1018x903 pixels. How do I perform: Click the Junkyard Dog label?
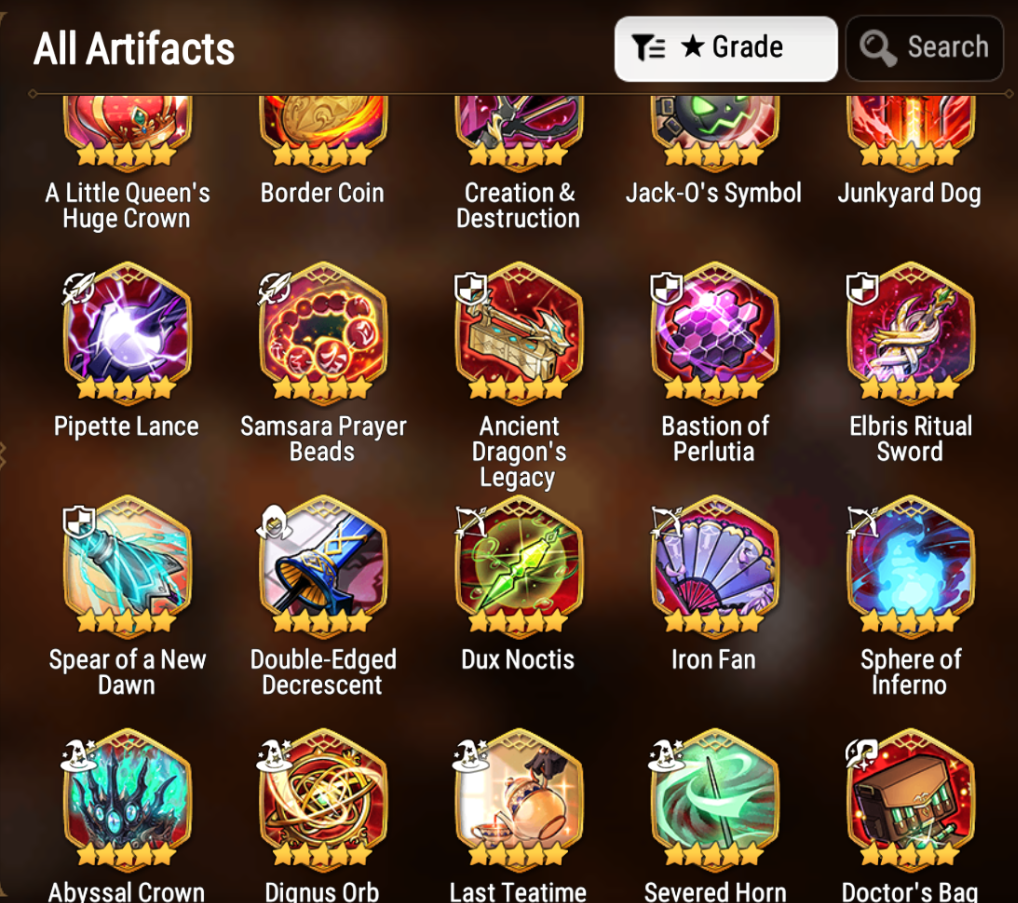[x=909, y=193]
